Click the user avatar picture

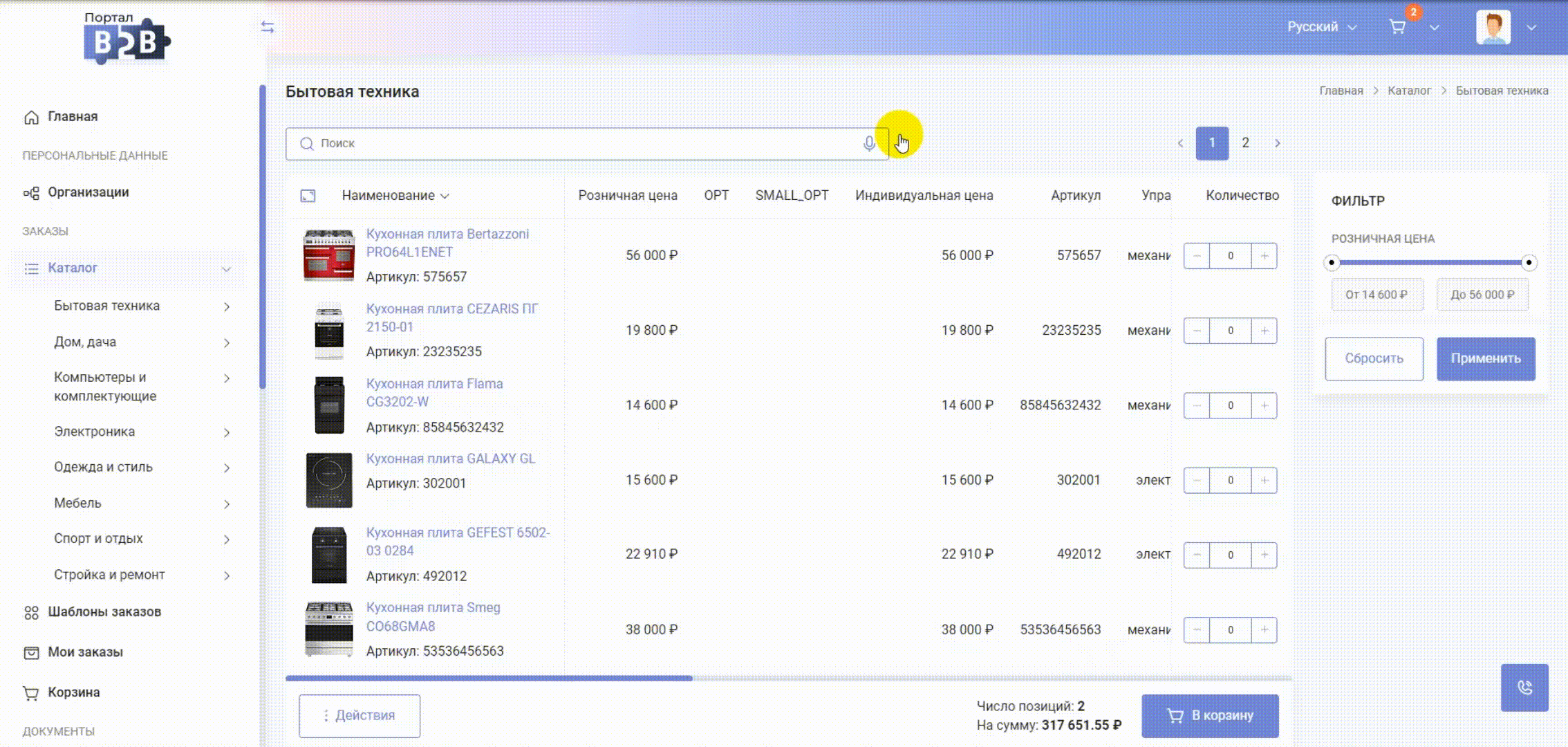(x=1493, y=28)
